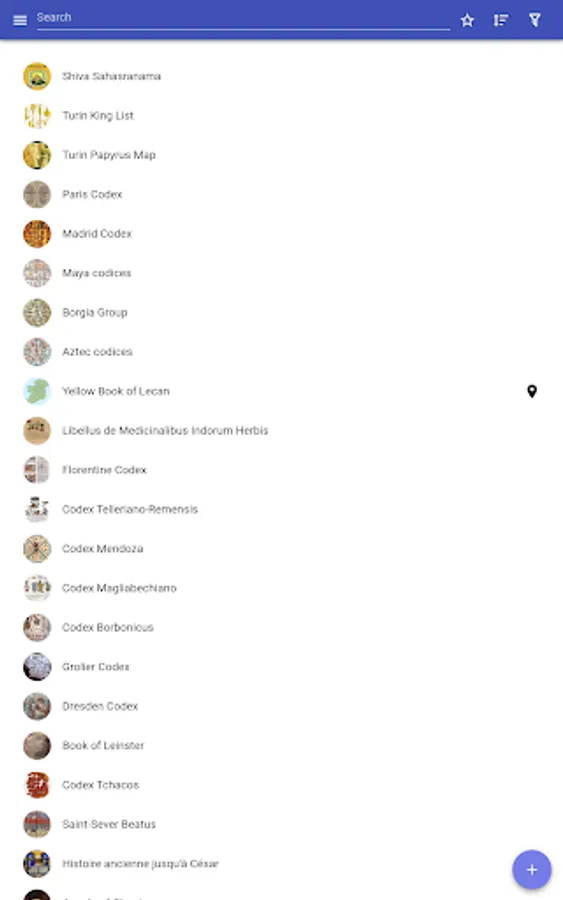Click the Borgia Group avatar icon
The width and height of the screenshot is (563, 900).
pyautogui.click(x=37, y=312)
